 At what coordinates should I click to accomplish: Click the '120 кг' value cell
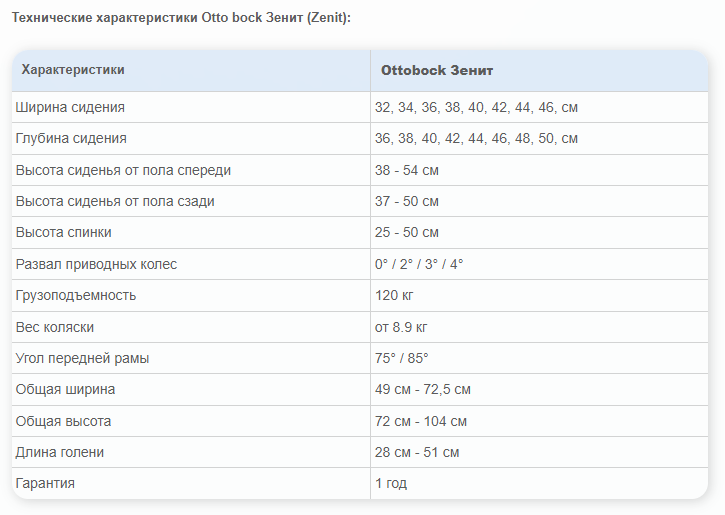pyautogui.click(x=394, y=295)
